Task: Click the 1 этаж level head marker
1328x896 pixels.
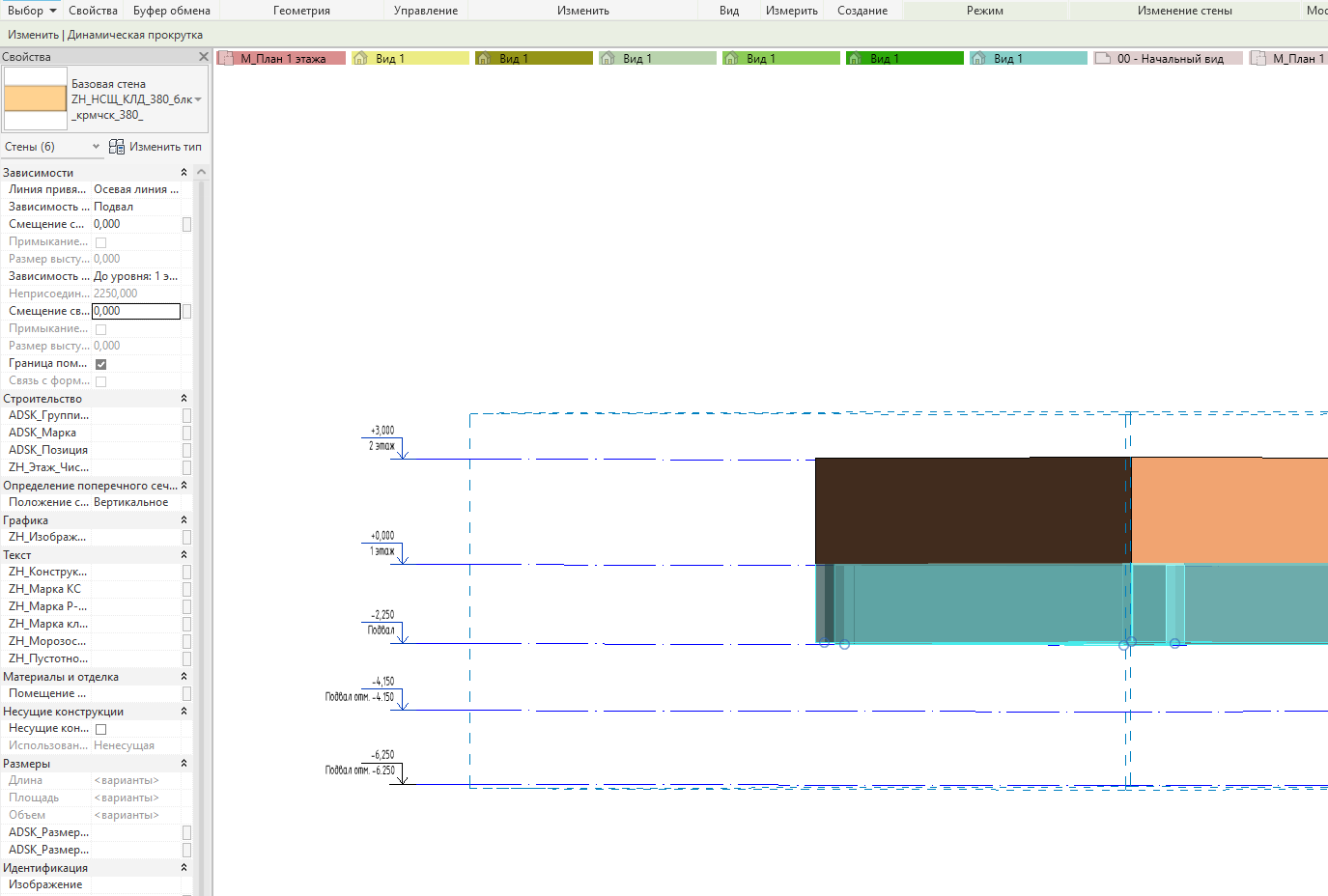Action: pyautogui.click(x=384, y=547)
